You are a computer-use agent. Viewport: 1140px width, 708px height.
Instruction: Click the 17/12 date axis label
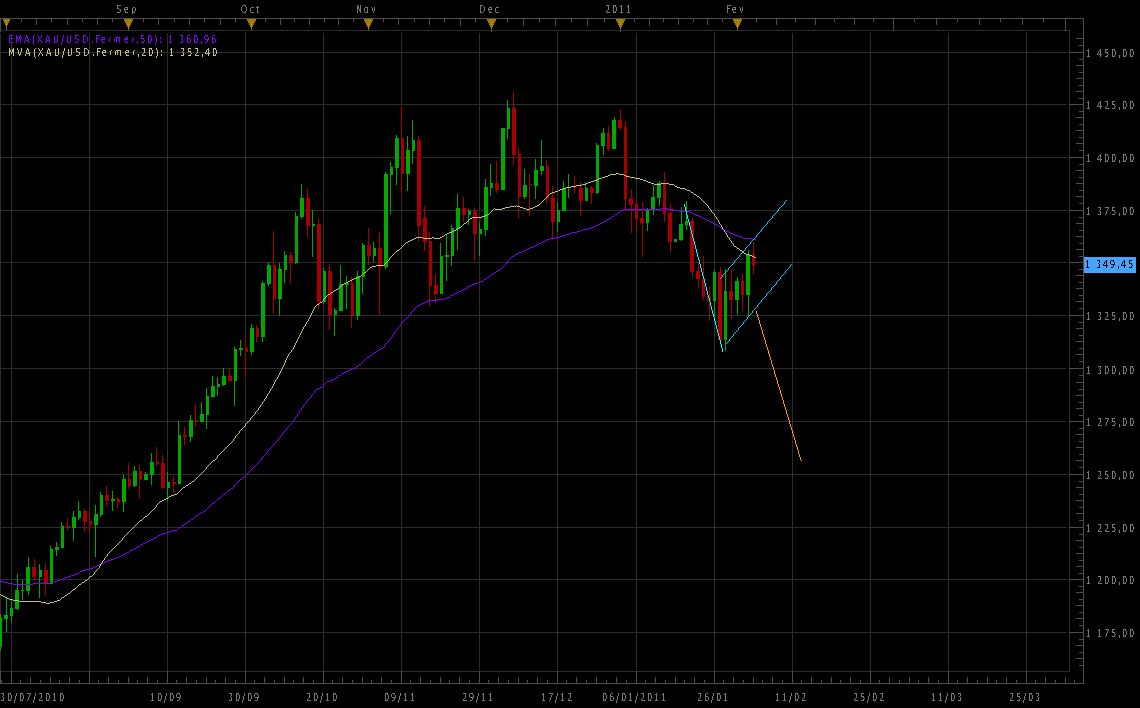click(x=556, y=697)
